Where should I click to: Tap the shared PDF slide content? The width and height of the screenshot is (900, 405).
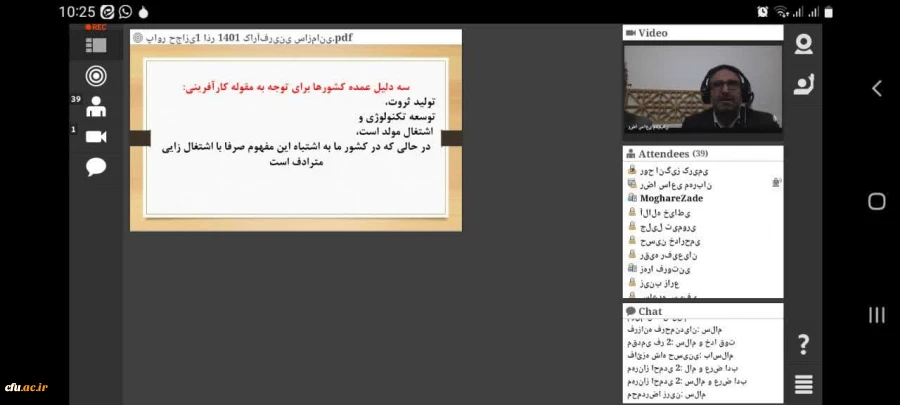296,137
